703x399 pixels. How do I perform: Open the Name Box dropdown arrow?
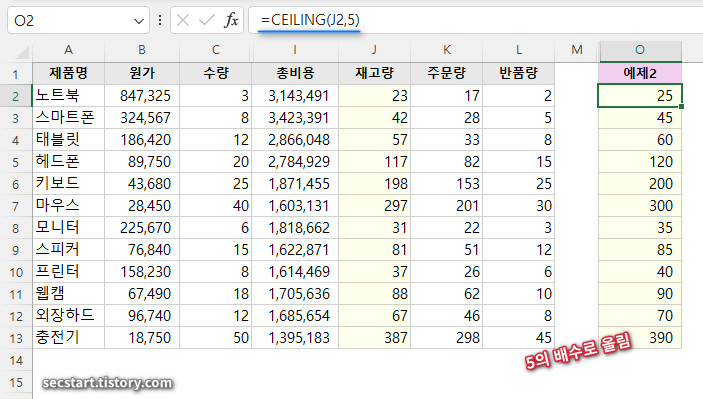[x=139, y=21]
